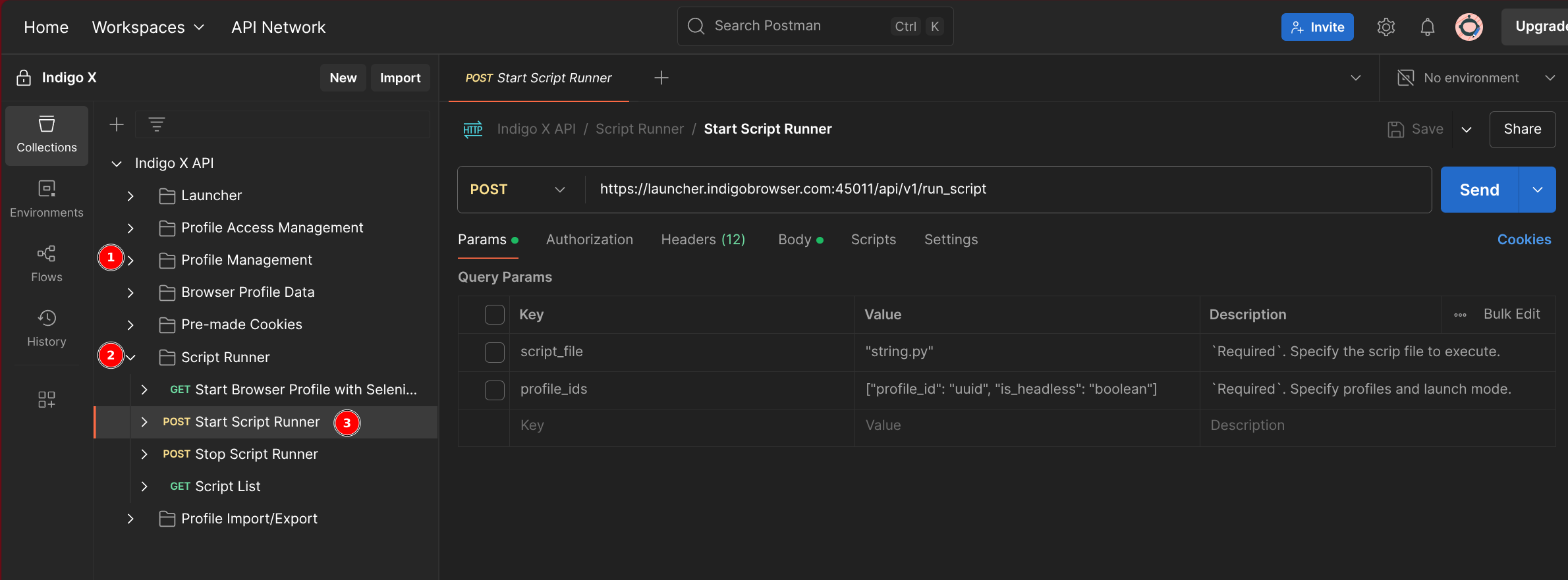The height and width of the screenshot is (580, 1568).
Task: Go to Home in top navigation
Action: [x=46, y=27]
